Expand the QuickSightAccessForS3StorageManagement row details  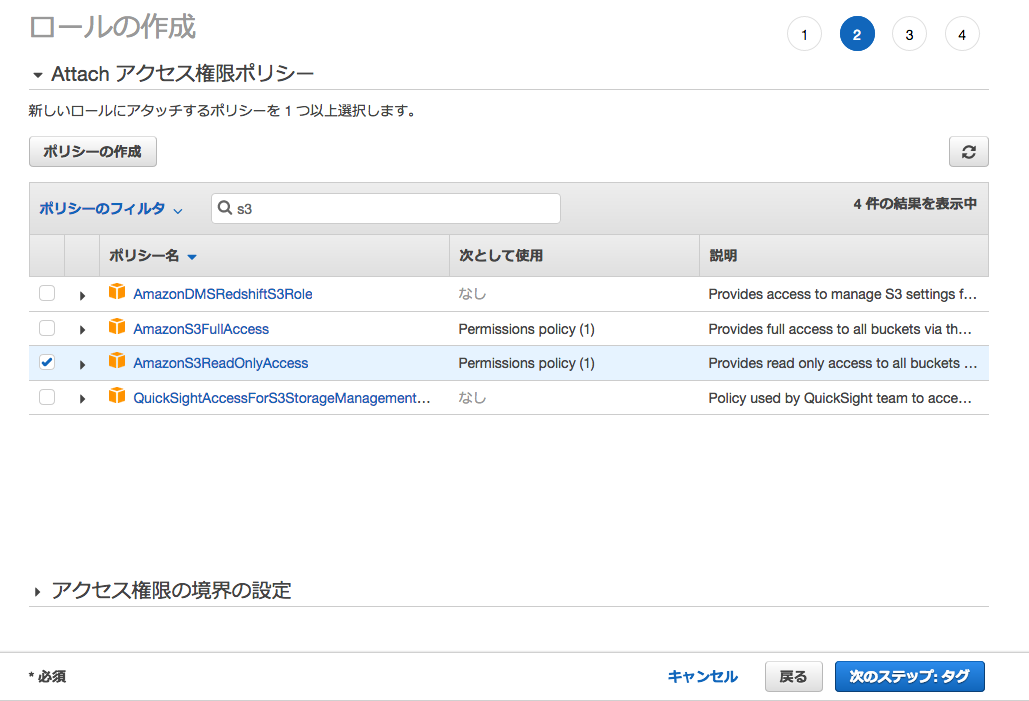point(82,398)
